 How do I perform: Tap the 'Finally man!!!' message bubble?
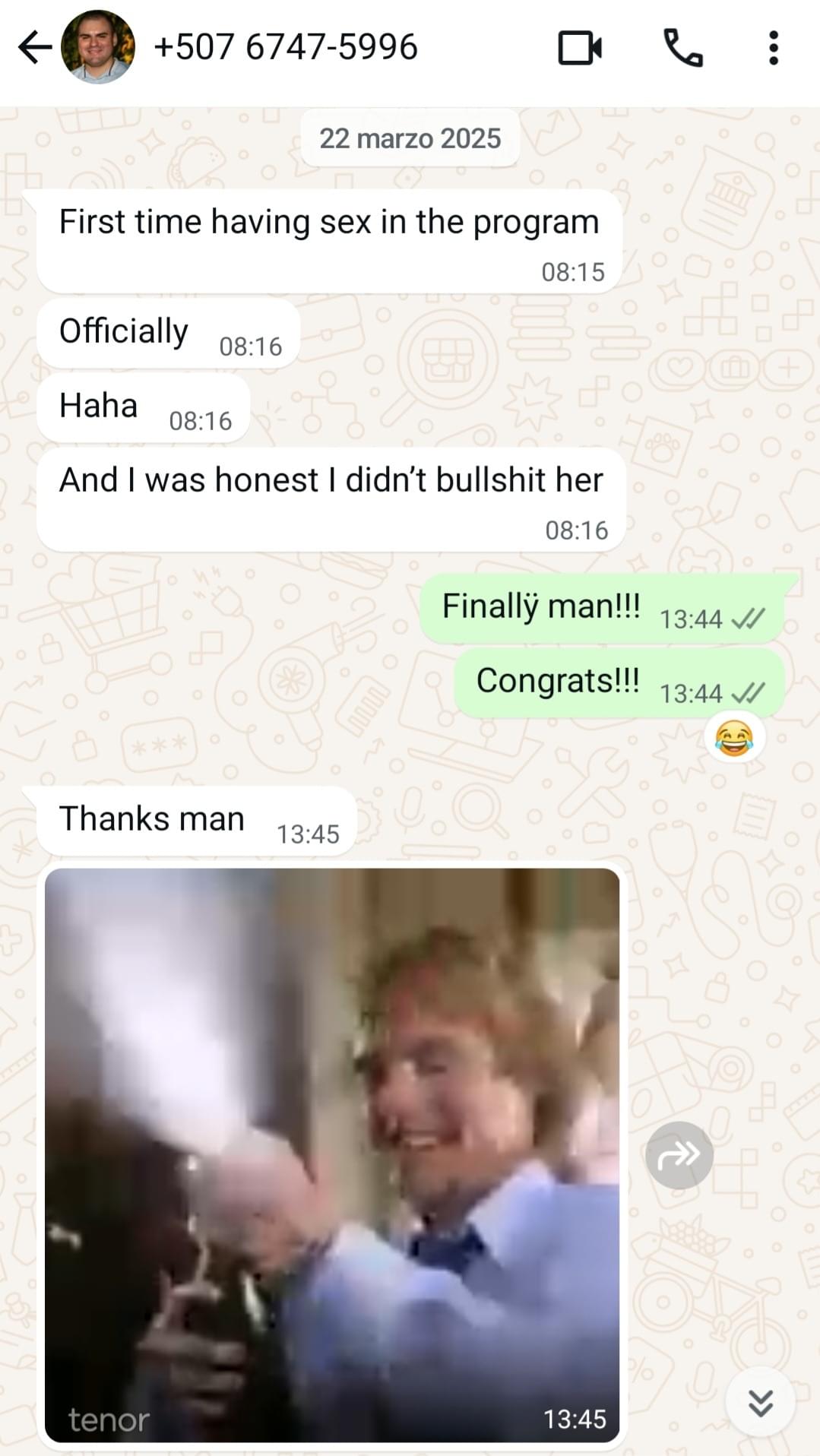[x=602, y=608]
